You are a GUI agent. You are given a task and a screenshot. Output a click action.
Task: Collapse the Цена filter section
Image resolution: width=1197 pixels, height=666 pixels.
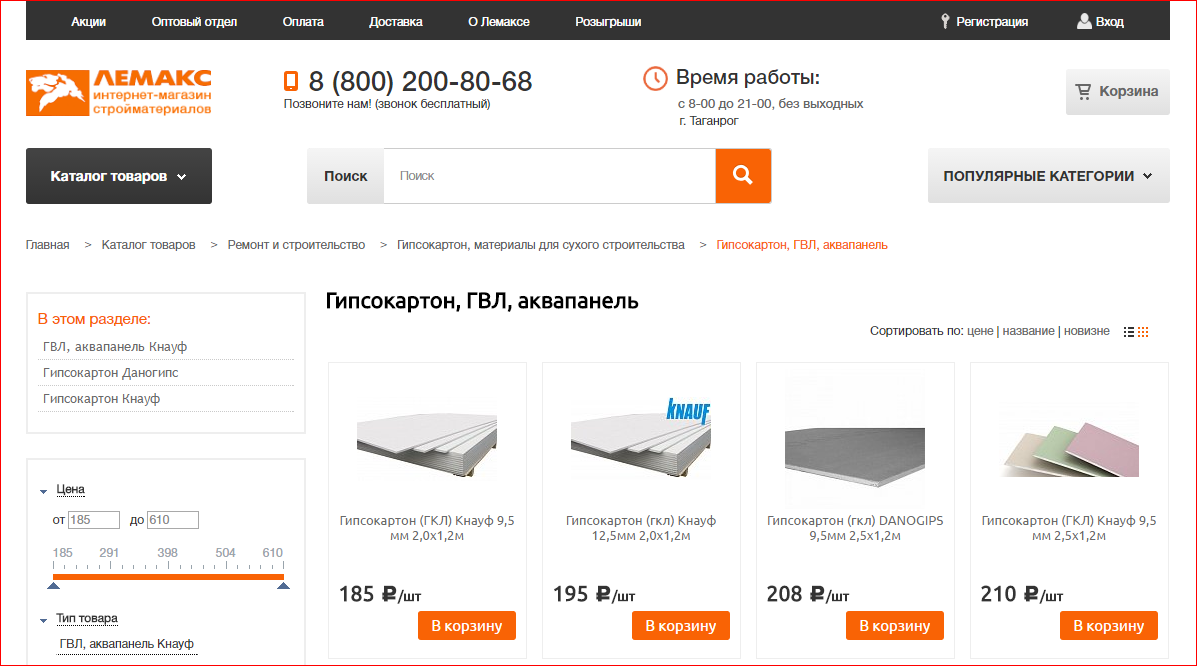(44, 491)
